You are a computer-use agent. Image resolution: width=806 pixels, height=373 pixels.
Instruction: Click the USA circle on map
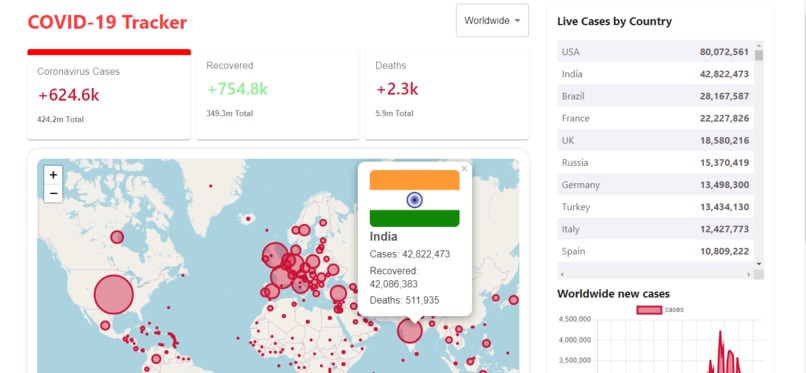pos(114,294)
